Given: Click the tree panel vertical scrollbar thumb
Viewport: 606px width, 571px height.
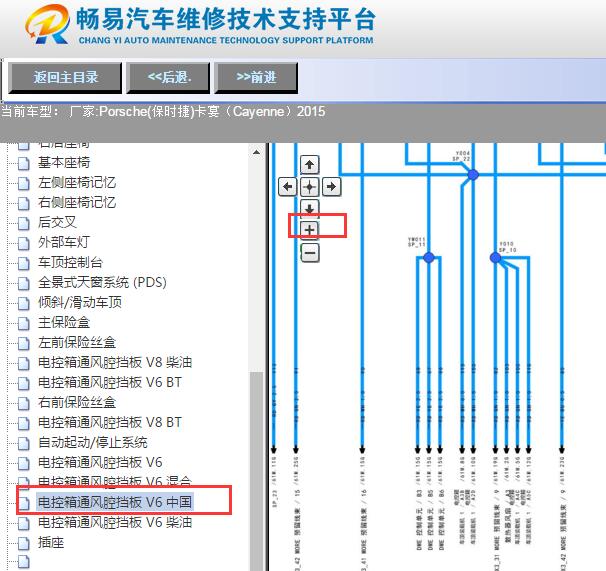Looking at the screenshot, I should pyautogui.click(x=256, y=471).
